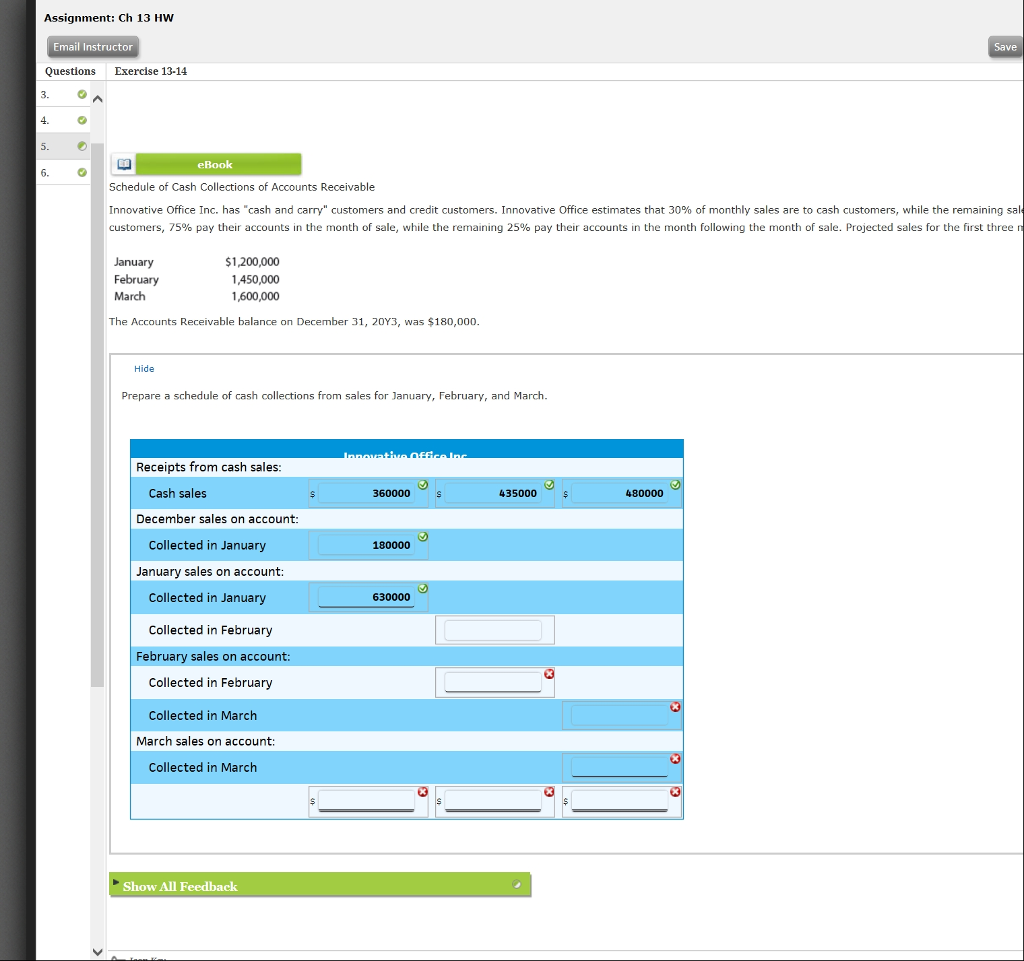Click the feedback progress indicator on Show All Feedback bar
The width and height of the screenshot is (1024, 961).
517,884
